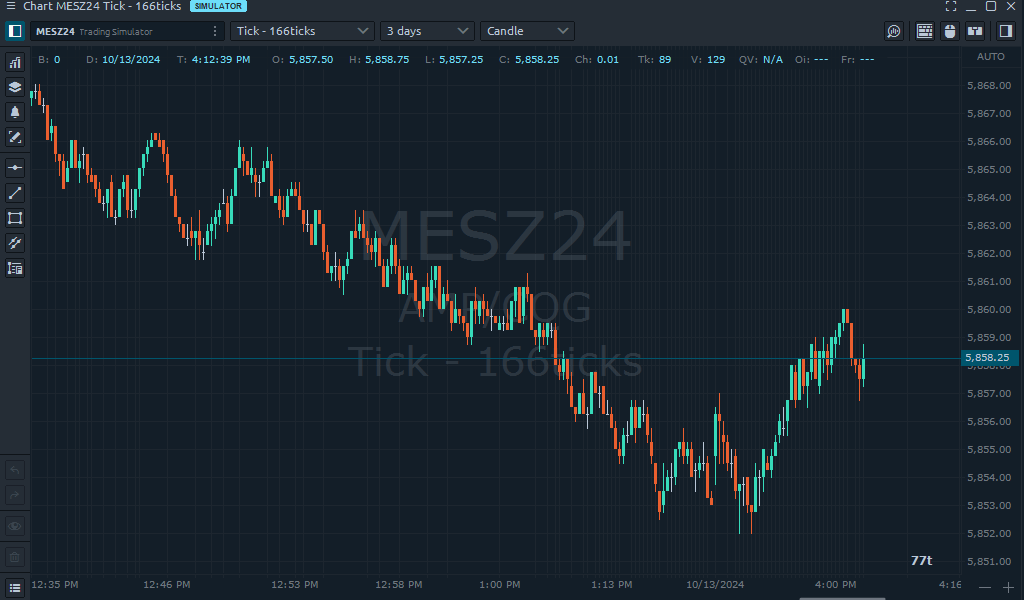Toggle the right side panel button
This screenshot has height=600, width=1024.
1006,31
